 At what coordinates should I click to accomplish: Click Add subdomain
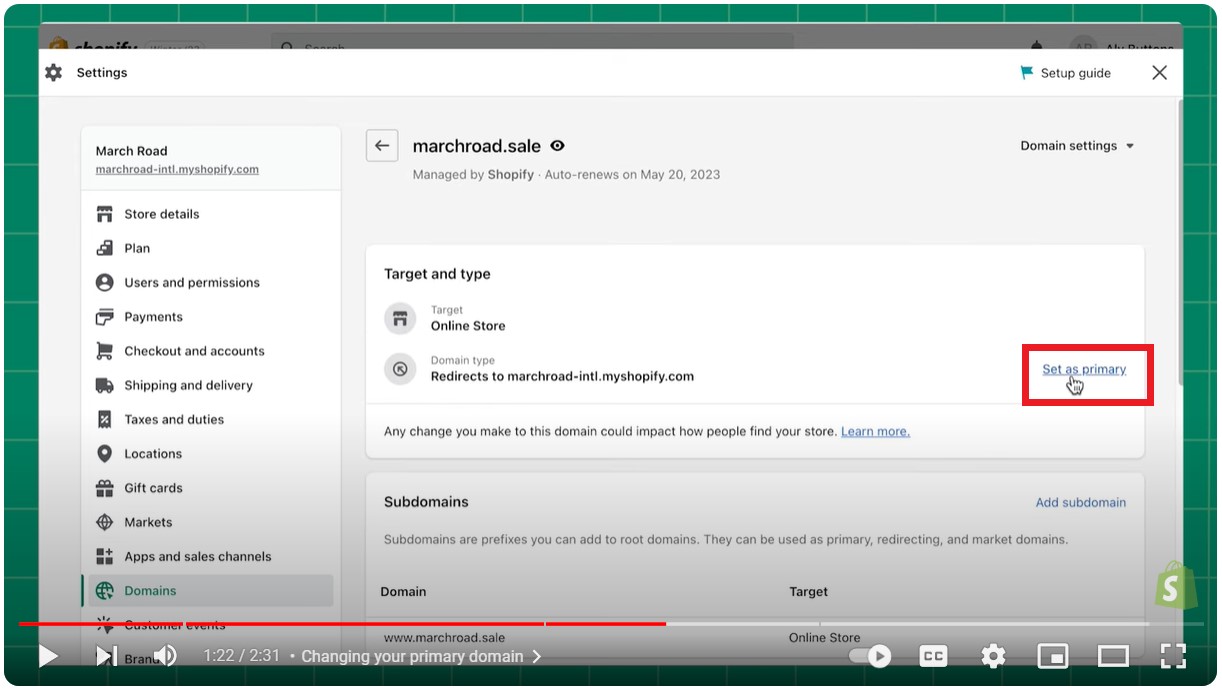[1080, 502]
